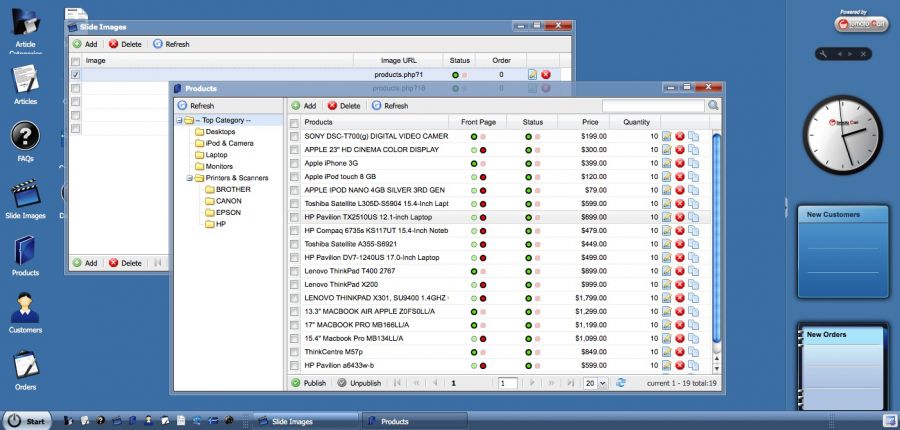Check the select-all box in the Slide Images header
Viewport: 900px width, 430px height.
(75, 61)
